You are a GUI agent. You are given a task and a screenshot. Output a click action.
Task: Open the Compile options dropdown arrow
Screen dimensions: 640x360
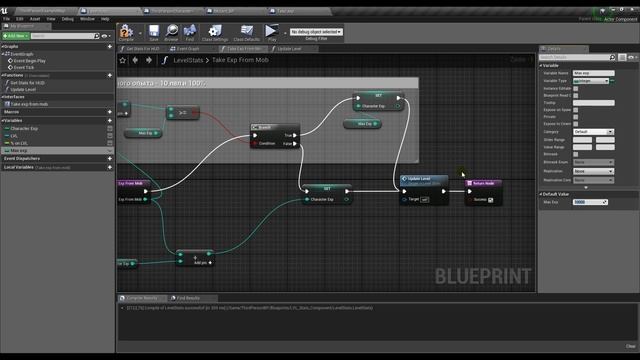(140, 33)
